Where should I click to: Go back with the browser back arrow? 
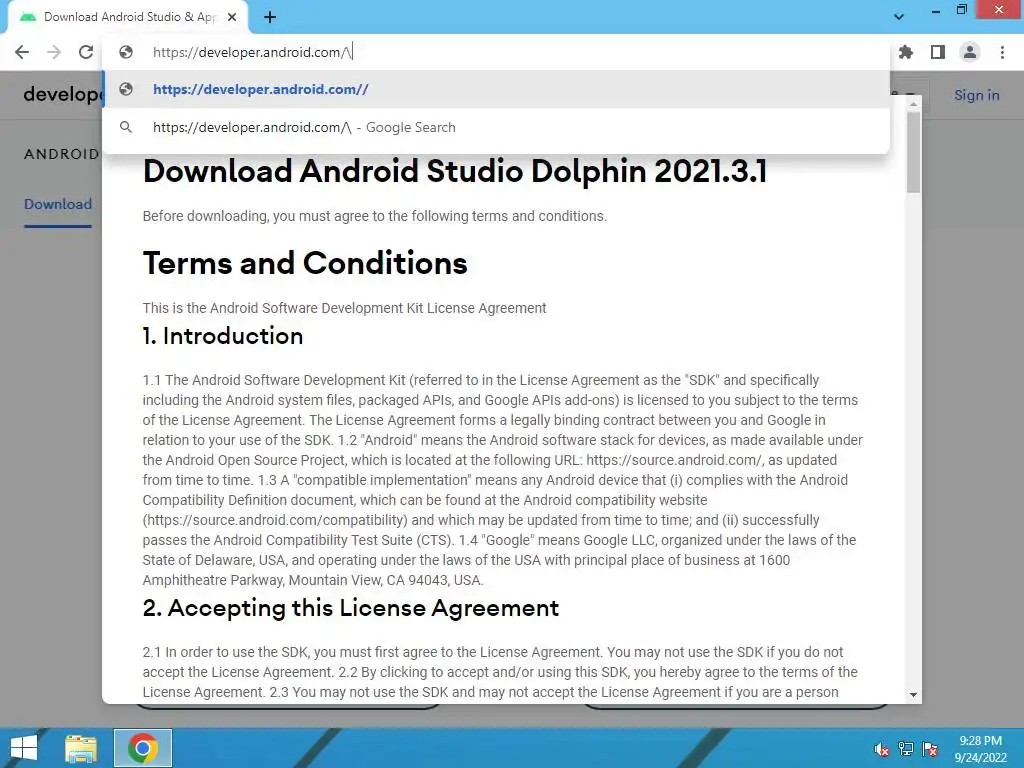[22, 52]
